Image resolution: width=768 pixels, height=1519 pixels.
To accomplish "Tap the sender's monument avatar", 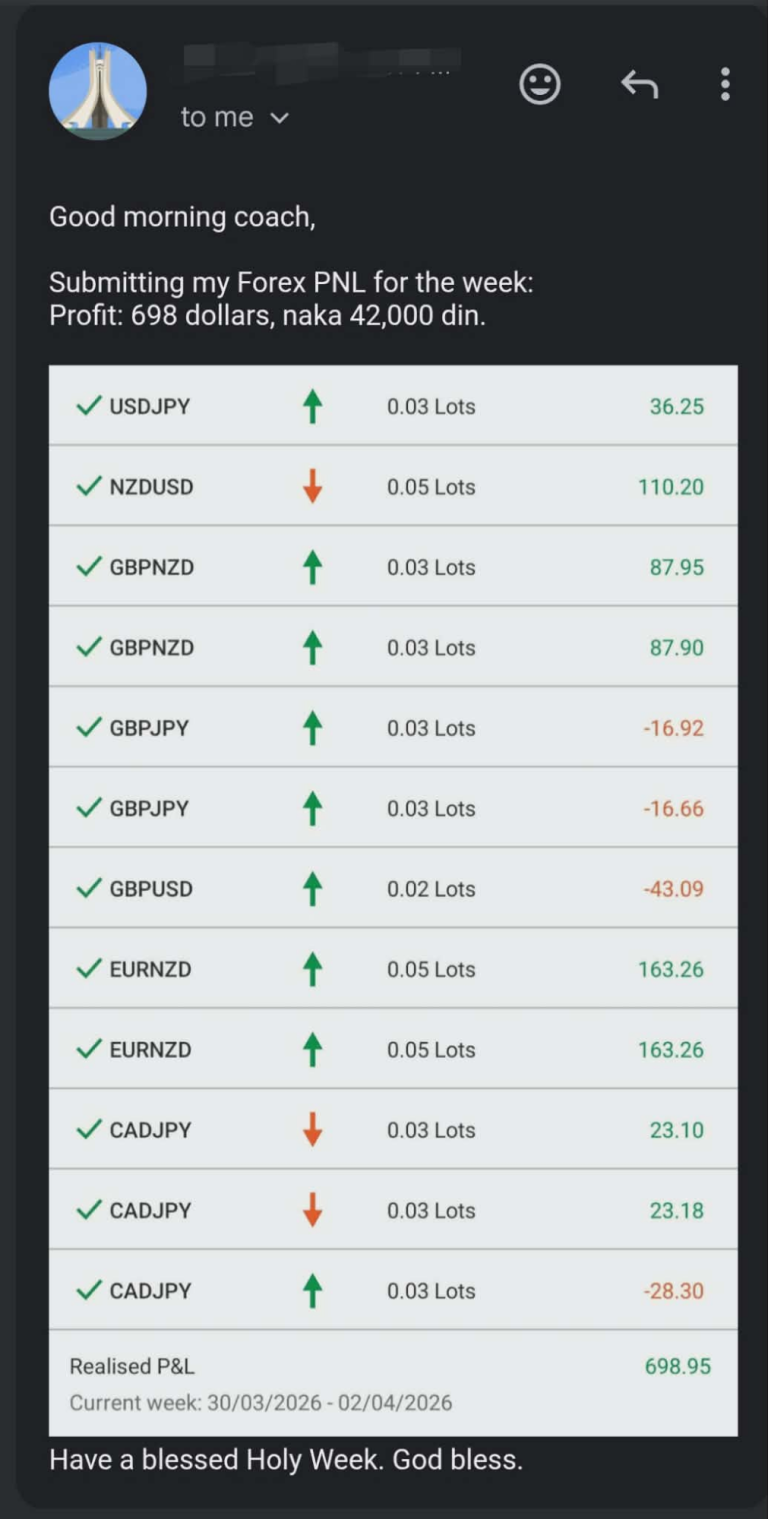I will (98, 91).
